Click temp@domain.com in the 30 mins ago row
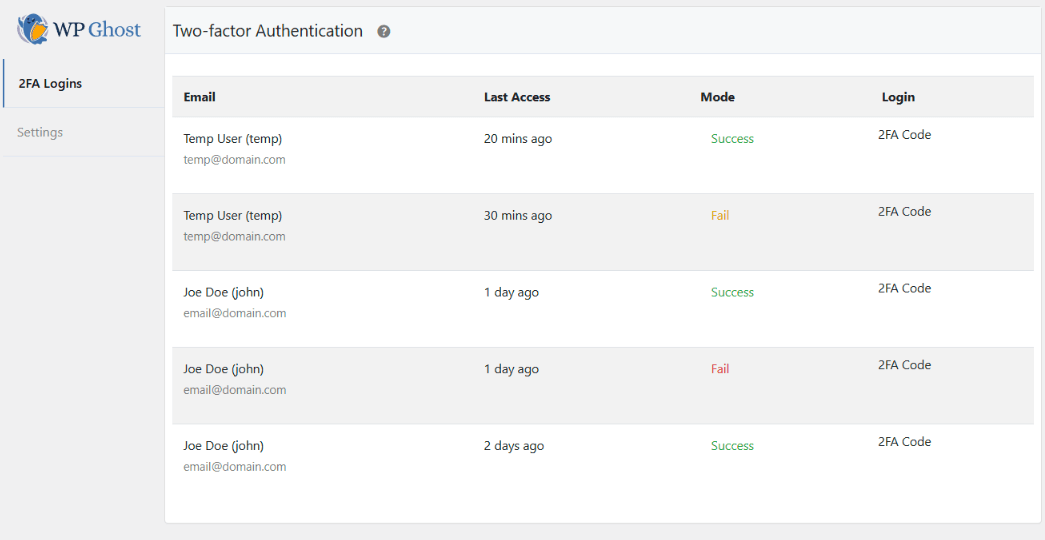The height and width of the screenshot is (540, 1045). click(235, 236)
